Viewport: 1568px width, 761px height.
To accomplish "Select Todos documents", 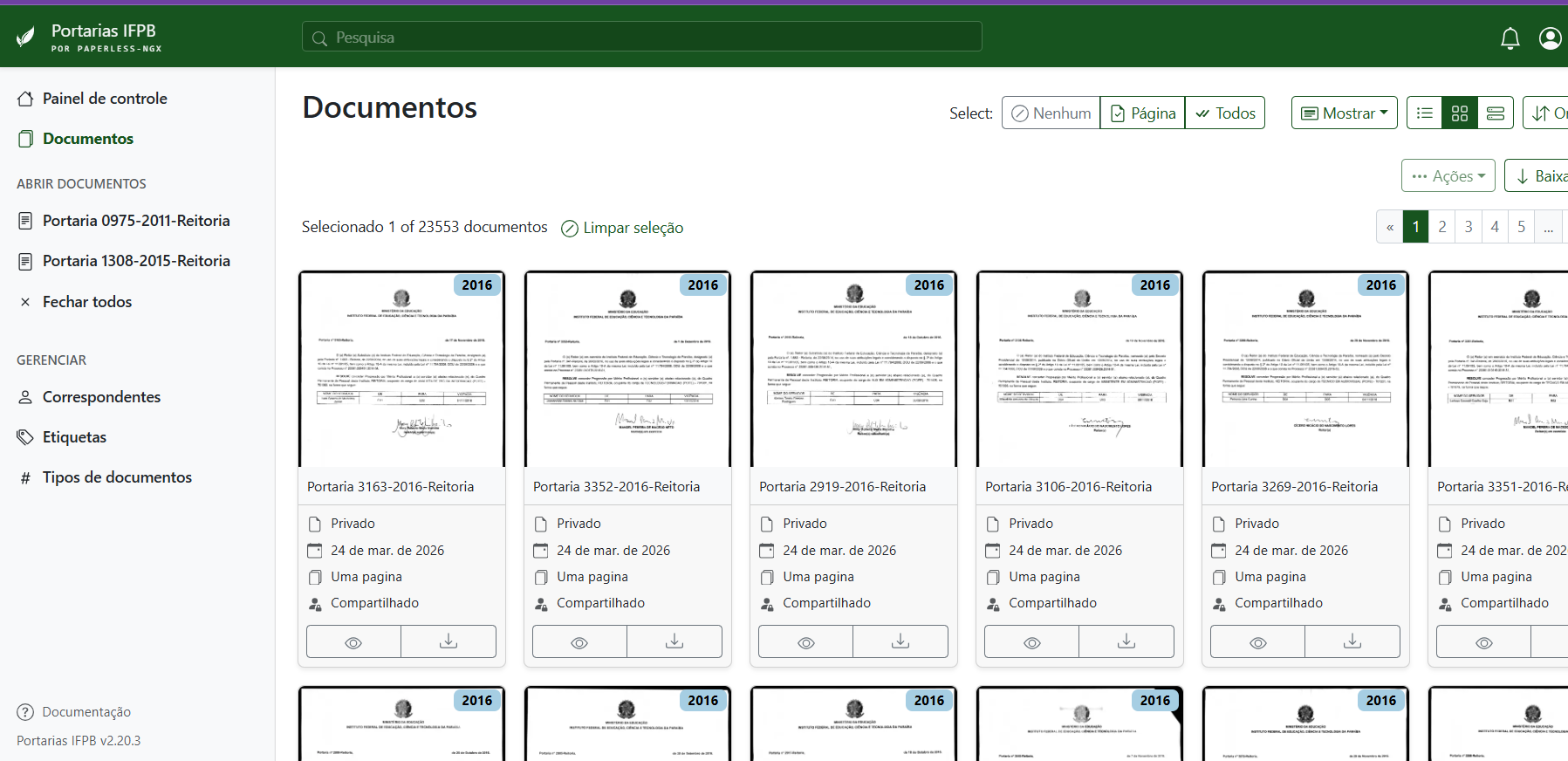I will 1225,113.
